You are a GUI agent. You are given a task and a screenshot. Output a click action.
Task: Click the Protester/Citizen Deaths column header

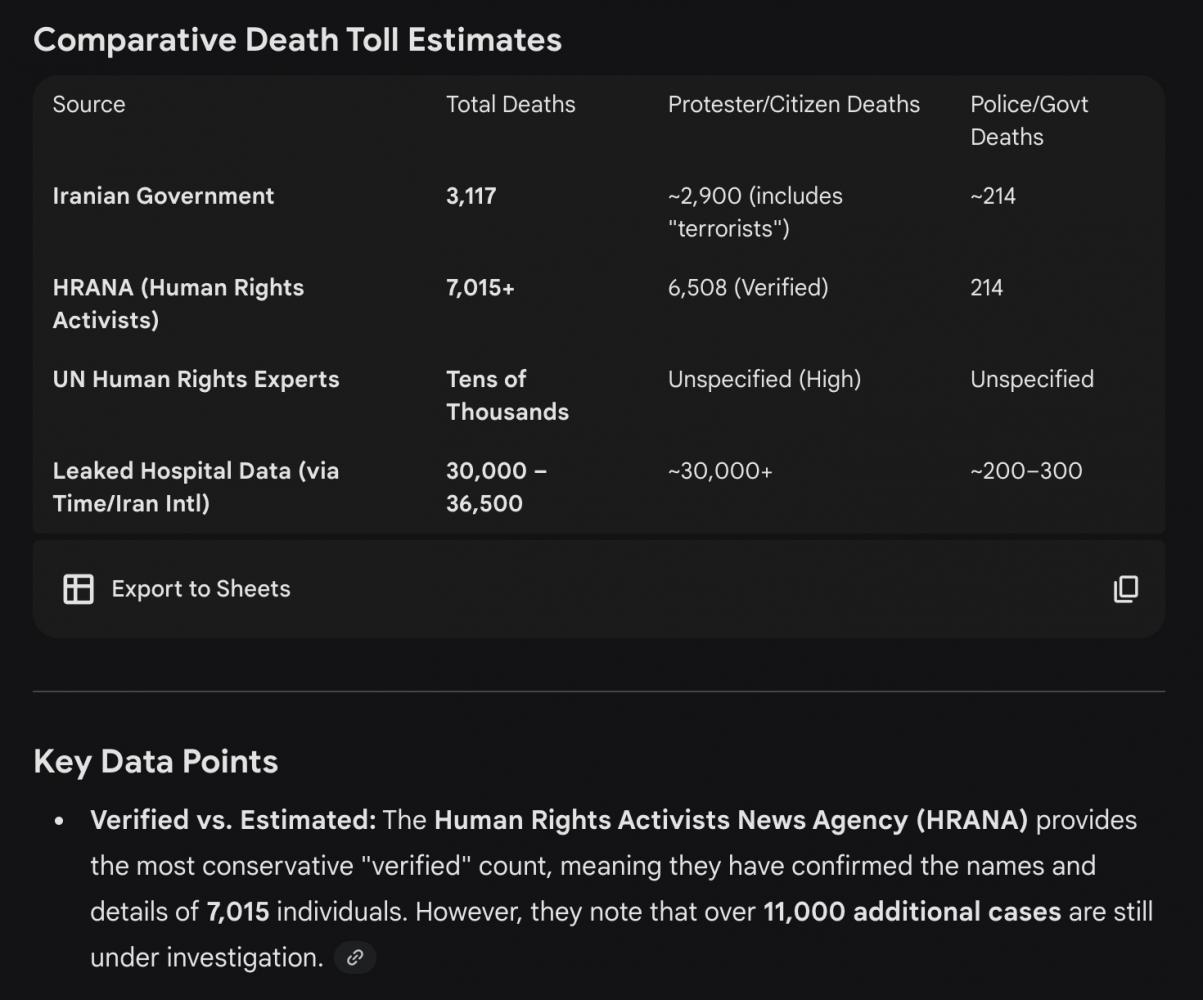pyautogui.click(x=793, y=105)
